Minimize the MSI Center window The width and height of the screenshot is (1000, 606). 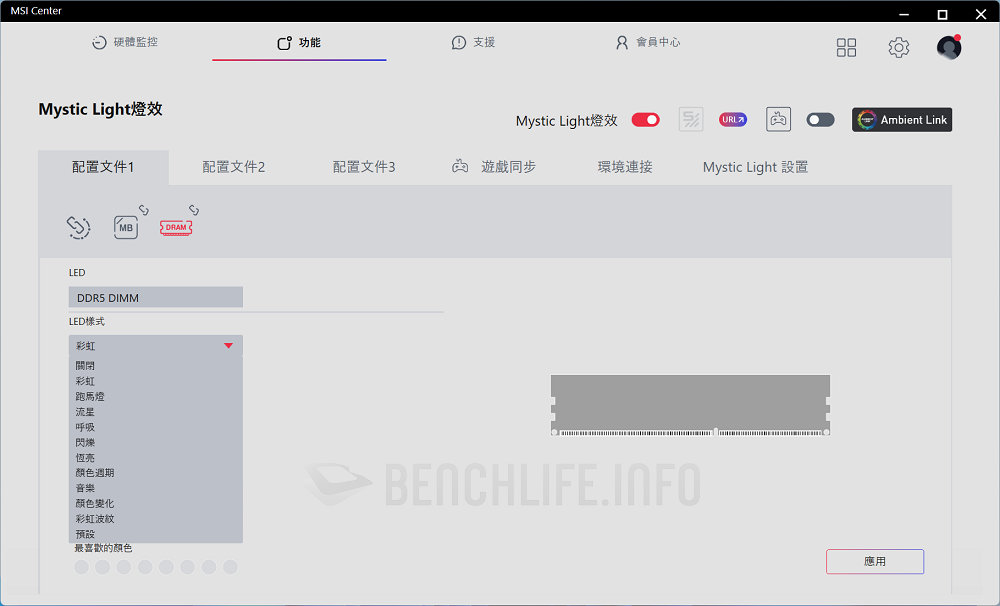(x=904, y=13)
